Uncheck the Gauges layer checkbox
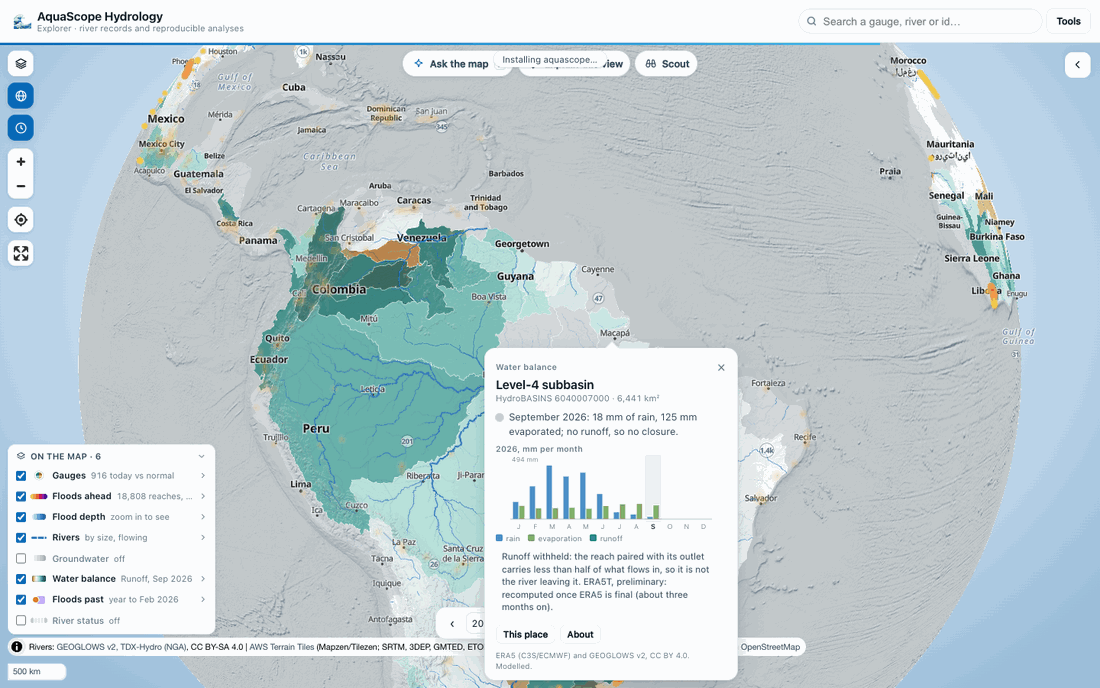 click(x=21, y=475)
